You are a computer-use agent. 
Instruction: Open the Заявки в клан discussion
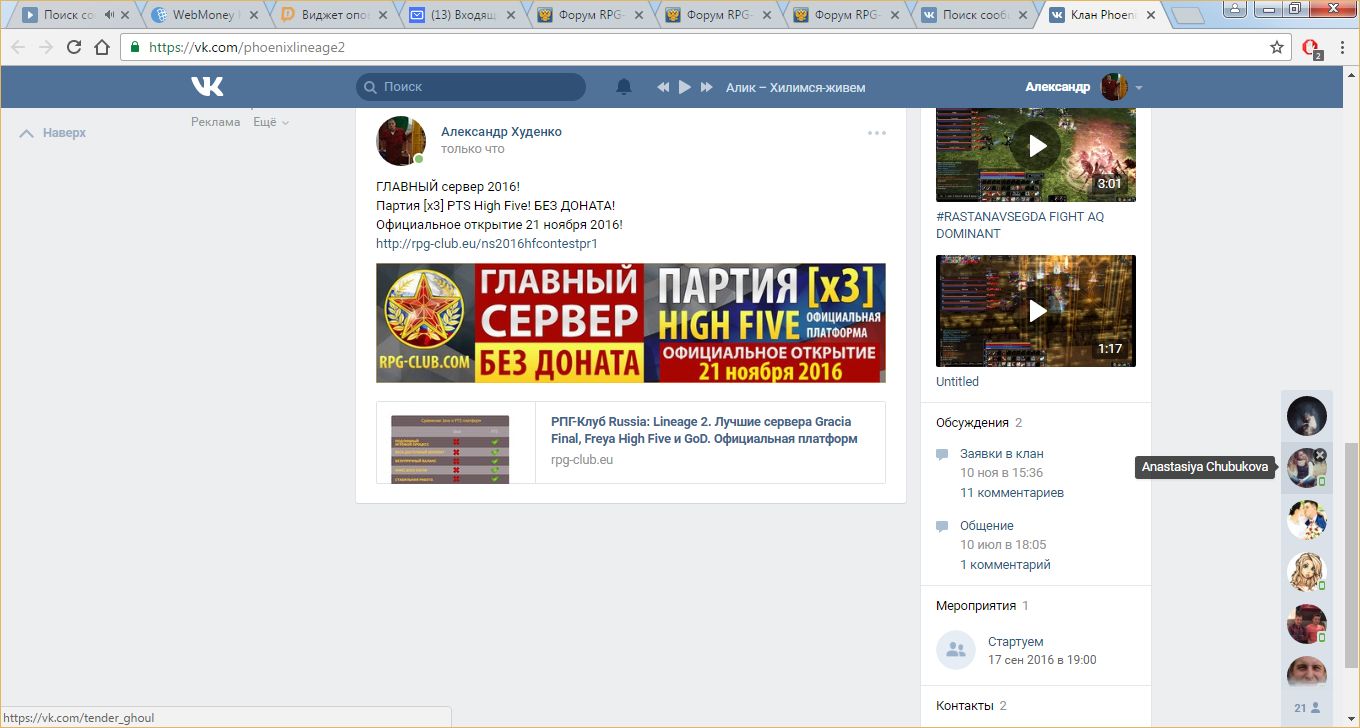click(x=1001, y=454)
